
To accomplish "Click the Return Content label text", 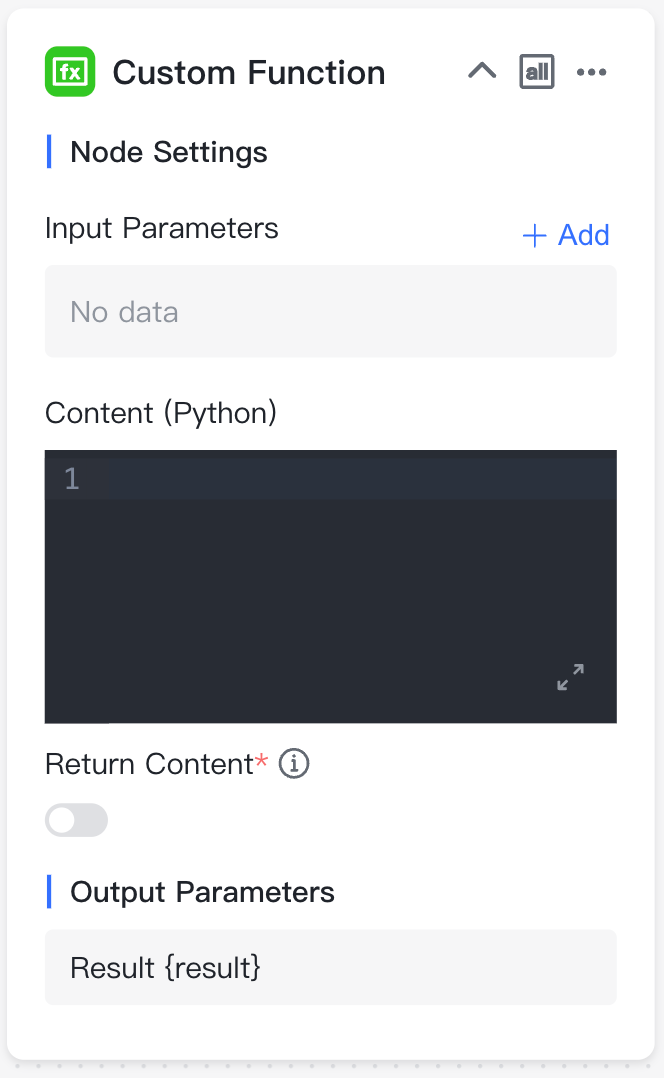I will [x=150, y=764].
